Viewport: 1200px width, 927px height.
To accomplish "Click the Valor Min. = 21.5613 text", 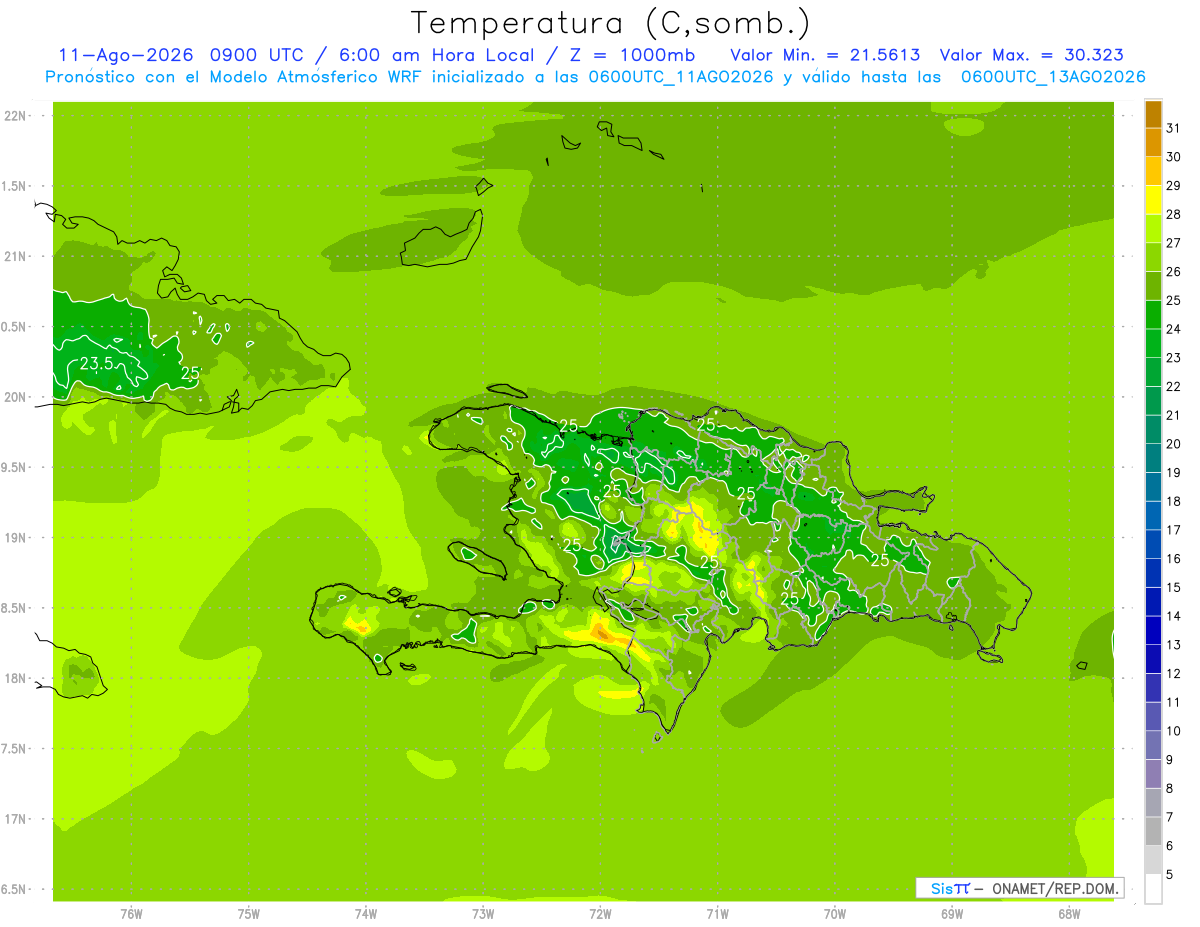I will click(x=825, y=55).
